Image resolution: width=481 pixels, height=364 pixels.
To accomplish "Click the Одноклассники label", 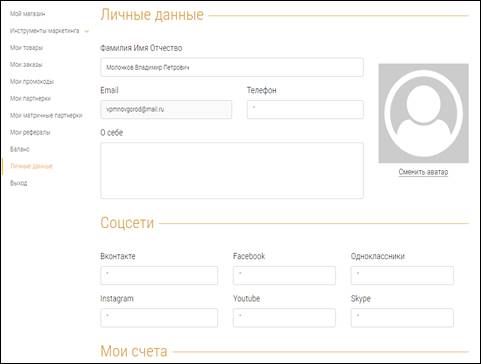I will pos(378,256).
